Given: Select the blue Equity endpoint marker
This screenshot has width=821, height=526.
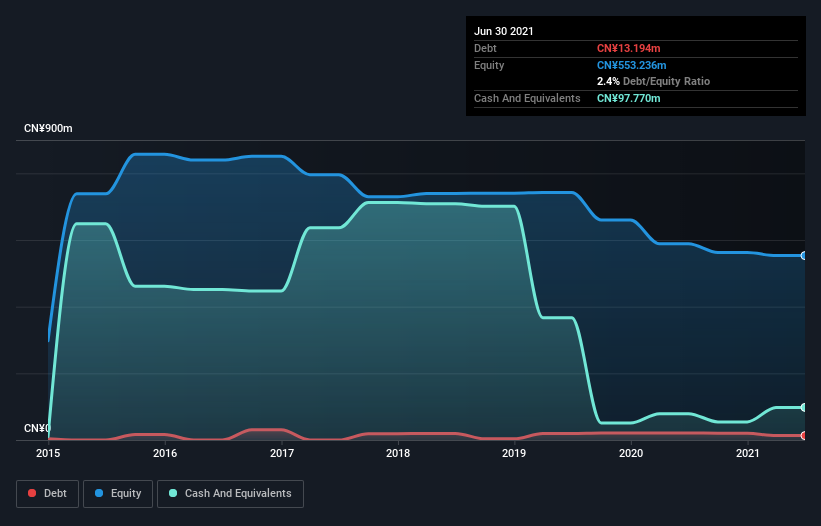Looking at the screenshot, I should click(804, 255).
